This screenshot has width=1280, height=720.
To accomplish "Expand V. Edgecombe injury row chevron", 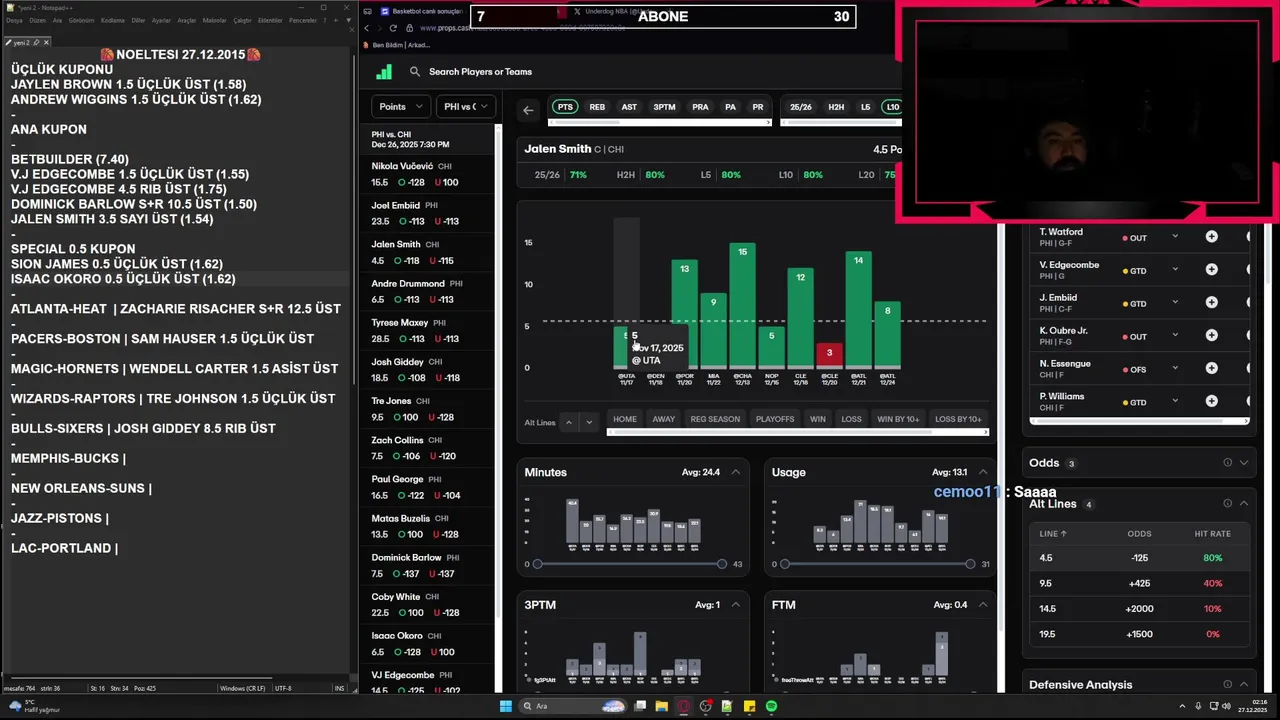I will click(1175, 270).
